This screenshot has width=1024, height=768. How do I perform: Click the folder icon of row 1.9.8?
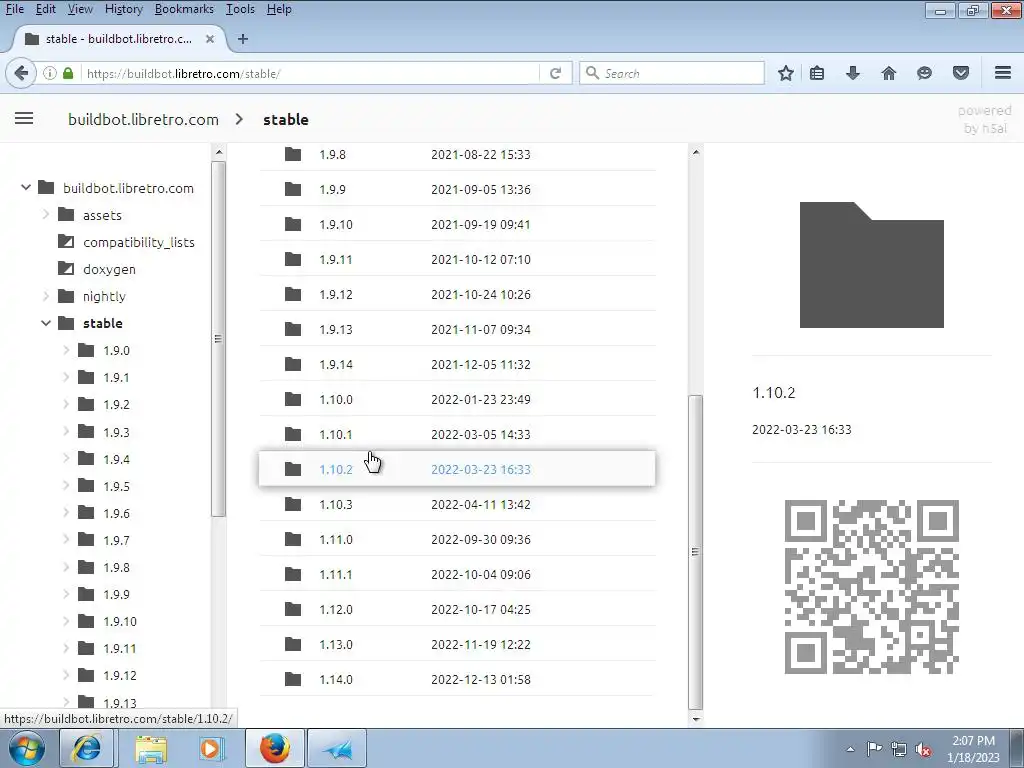click(x=293, y=154)
